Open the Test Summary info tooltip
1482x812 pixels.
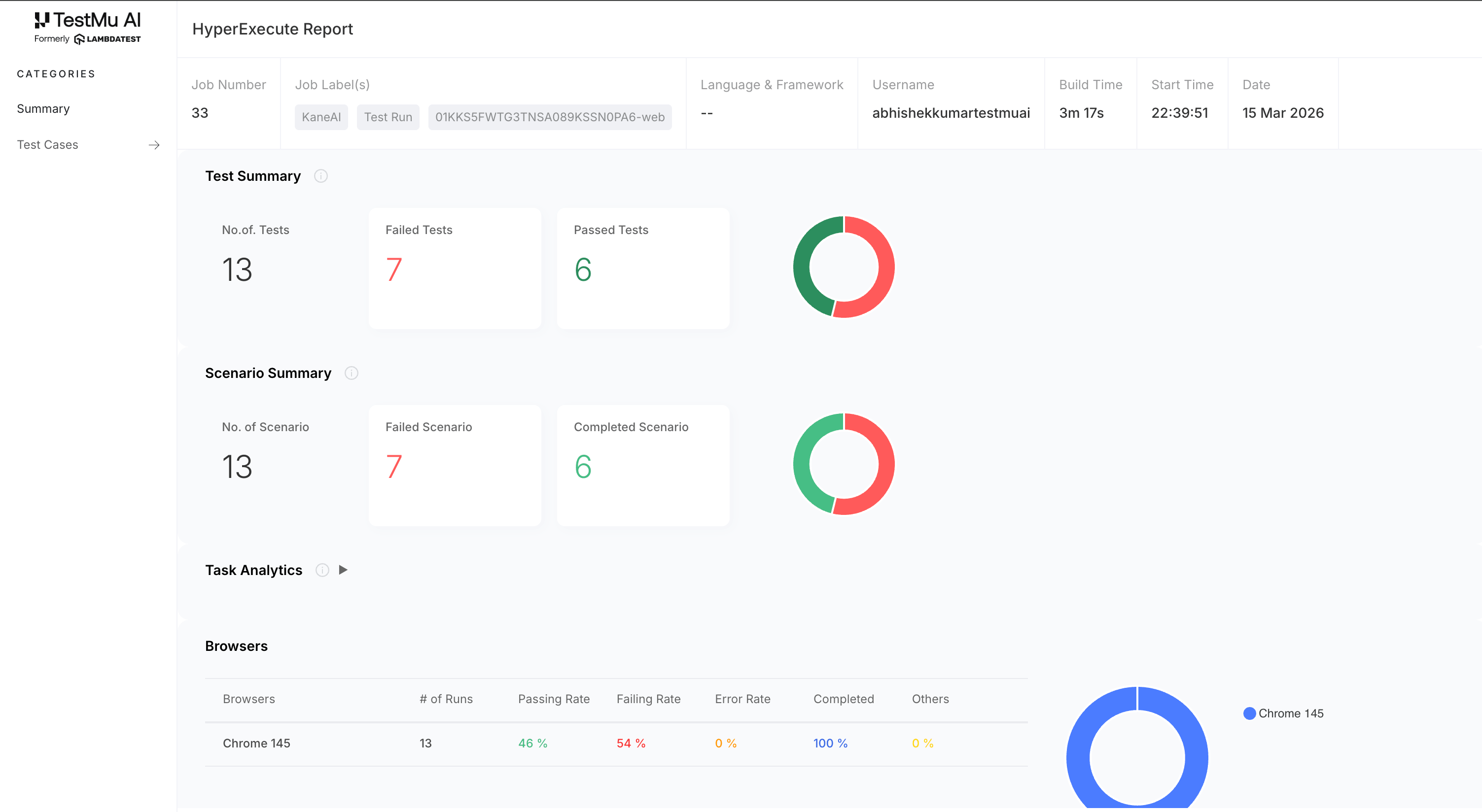click(320, 176)
